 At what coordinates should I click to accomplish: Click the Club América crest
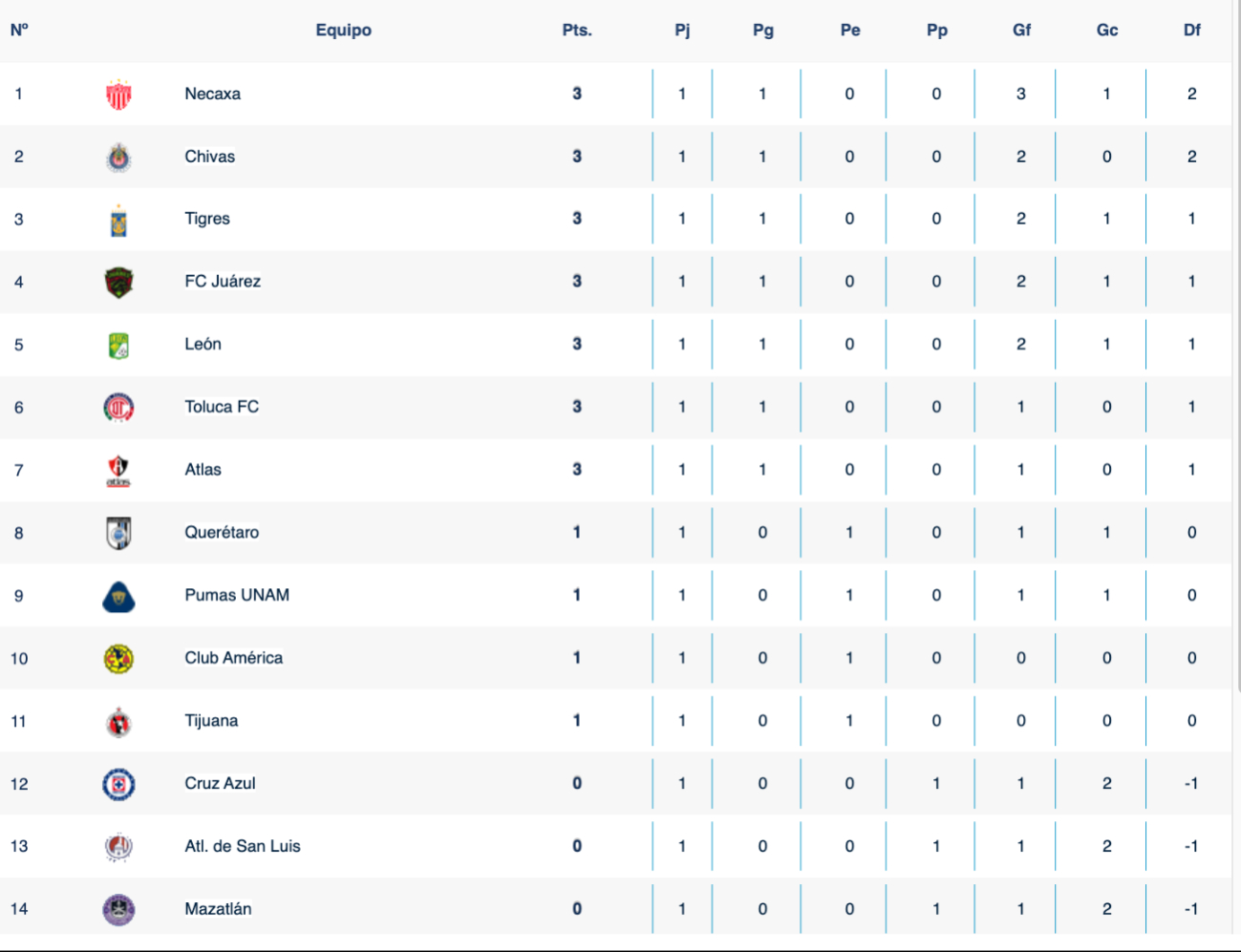118,659
